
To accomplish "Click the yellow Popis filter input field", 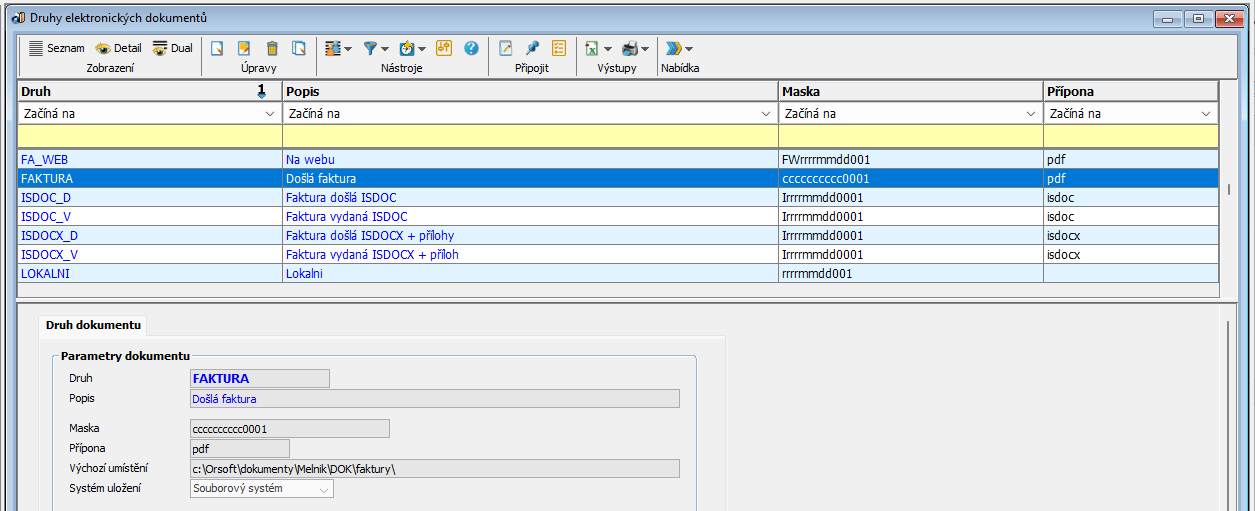I will click(x=530, y=135).
